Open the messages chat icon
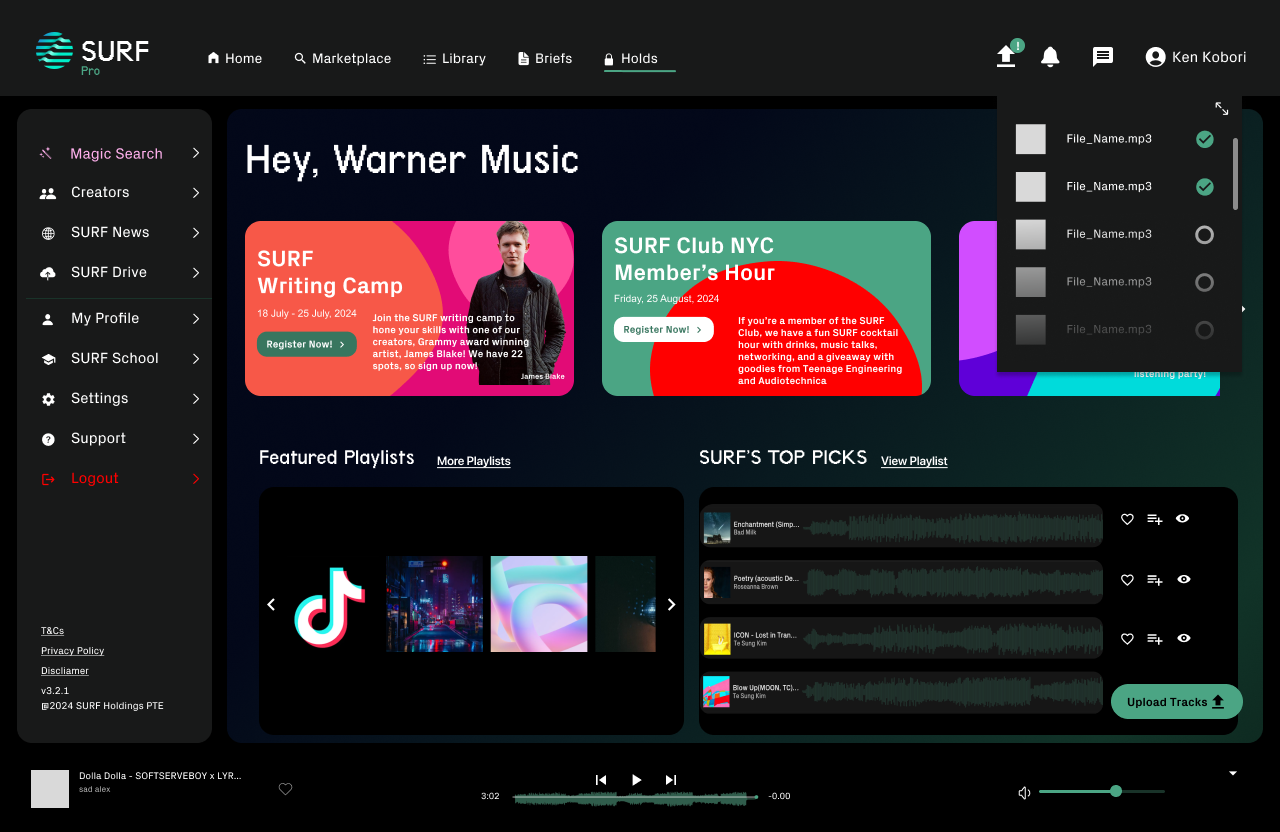This screenshot has width=1280, height=832. [1103, 57]
